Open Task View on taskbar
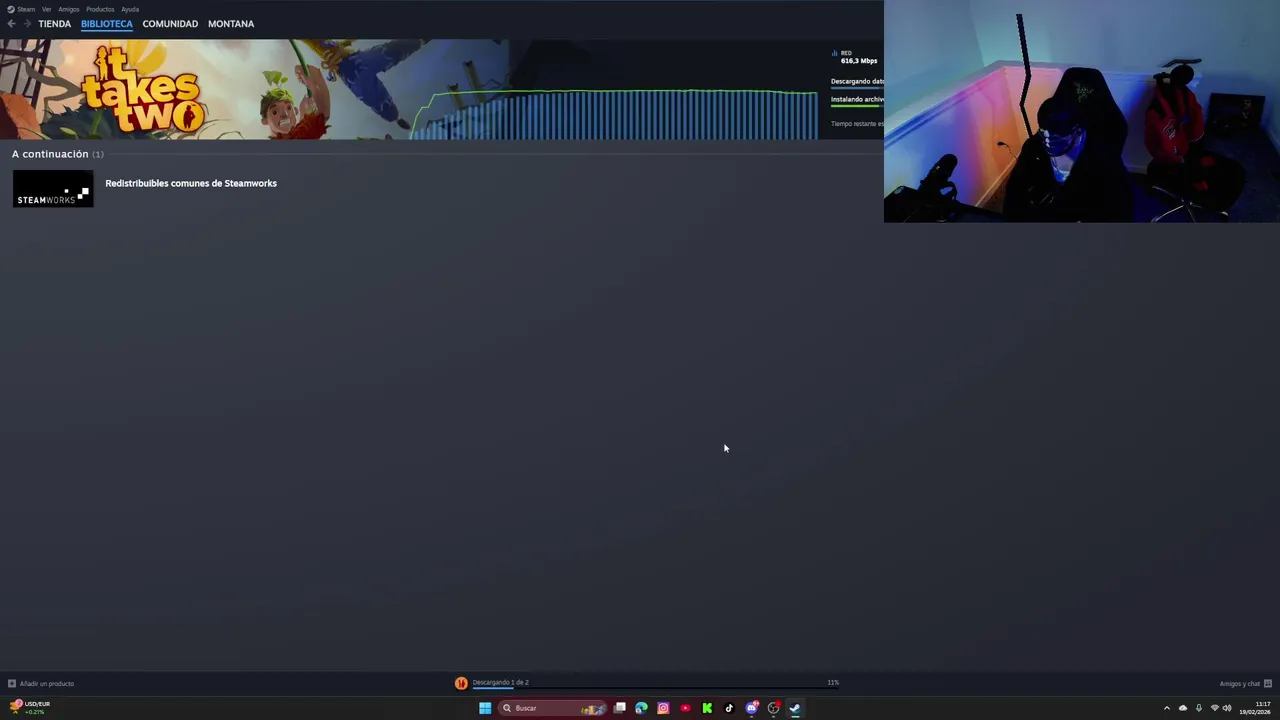This screenshot has width=1280, height=720. click(620, 708)
